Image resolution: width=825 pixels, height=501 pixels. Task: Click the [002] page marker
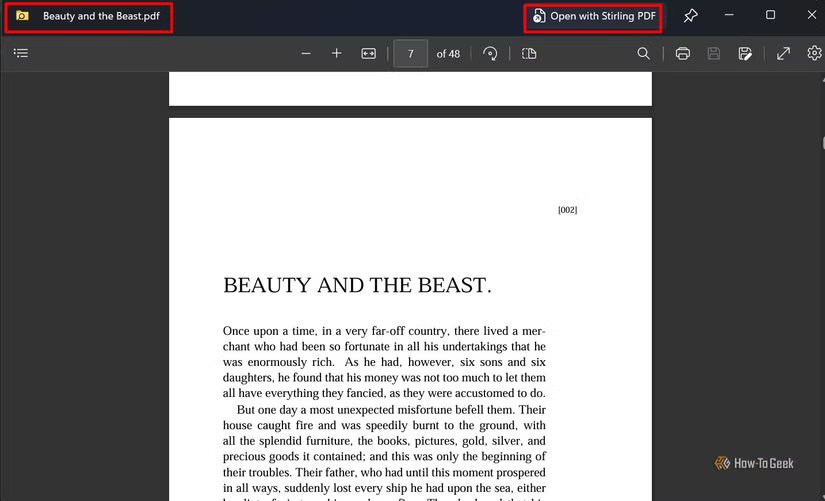pos(567,210)
